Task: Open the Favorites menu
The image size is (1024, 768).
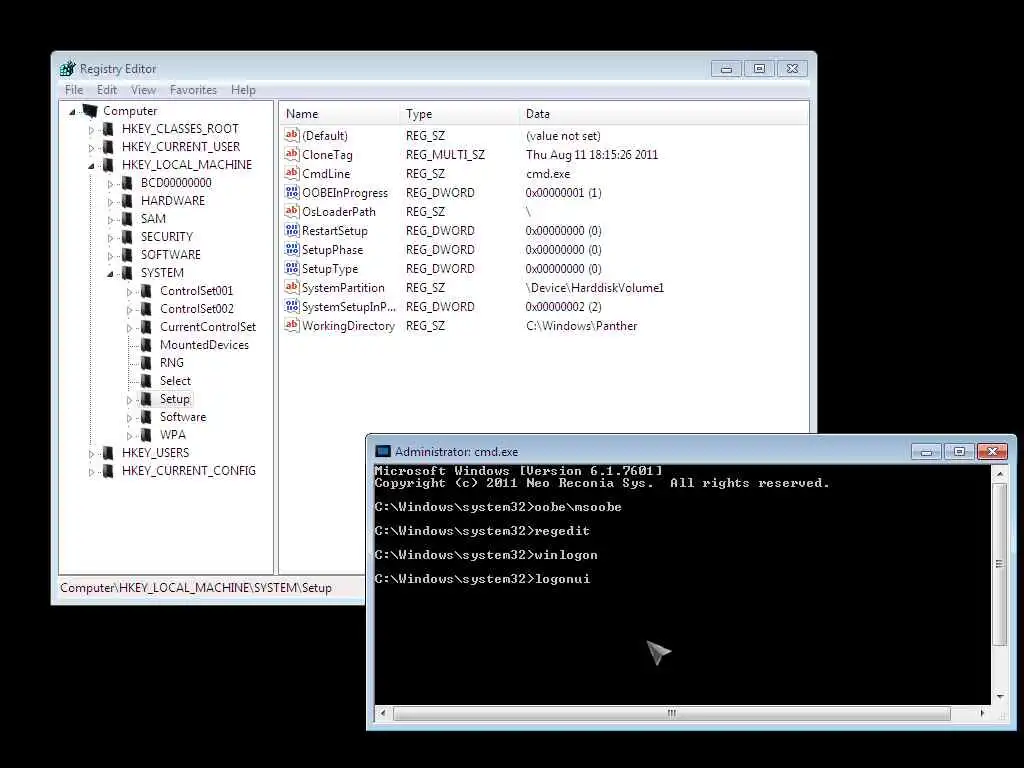Action: coord(193,90)
